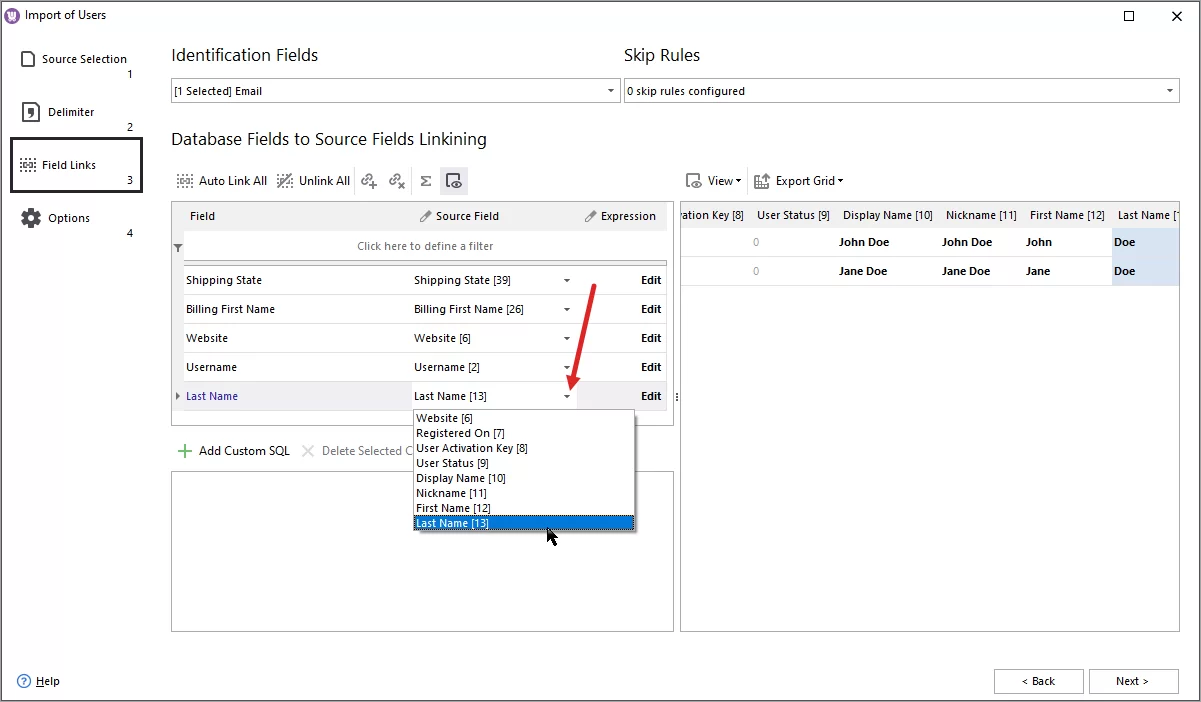The height and width of the screenshot is (702, 1201).
Task: Click the Next button
Action: click(1133, 681)
